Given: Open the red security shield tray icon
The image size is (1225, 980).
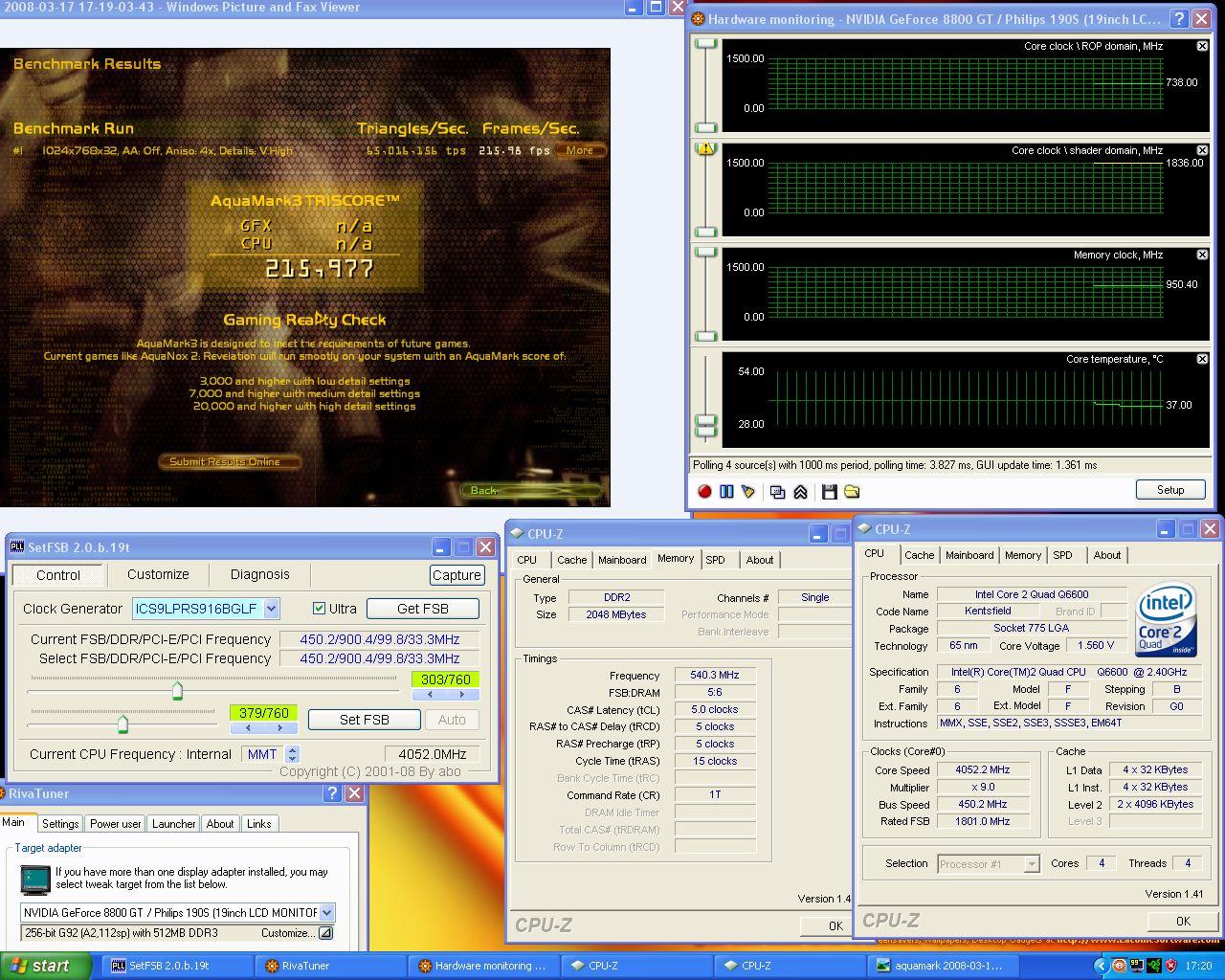Looking at the screenshot, I should [x=1171, y=966].
